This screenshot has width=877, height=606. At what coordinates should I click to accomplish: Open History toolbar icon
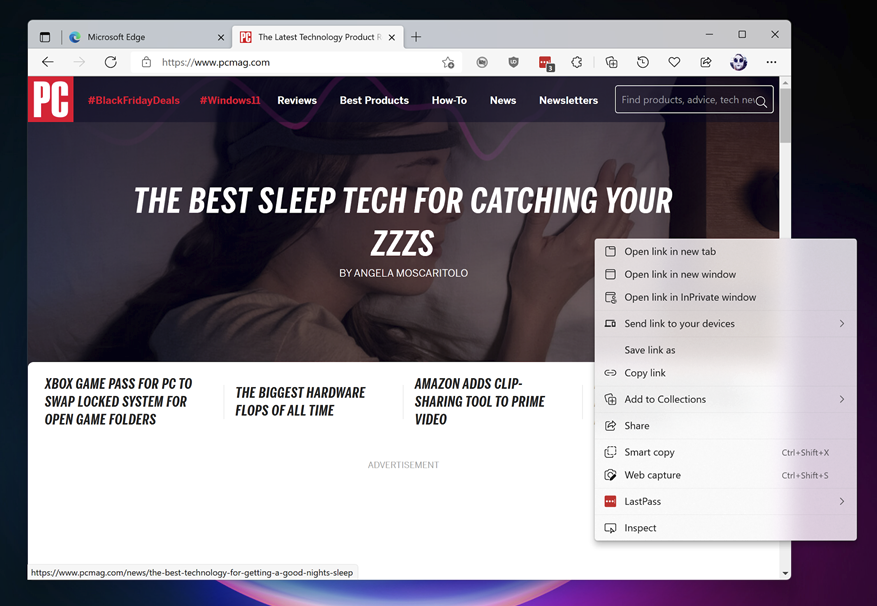(643, 62)
